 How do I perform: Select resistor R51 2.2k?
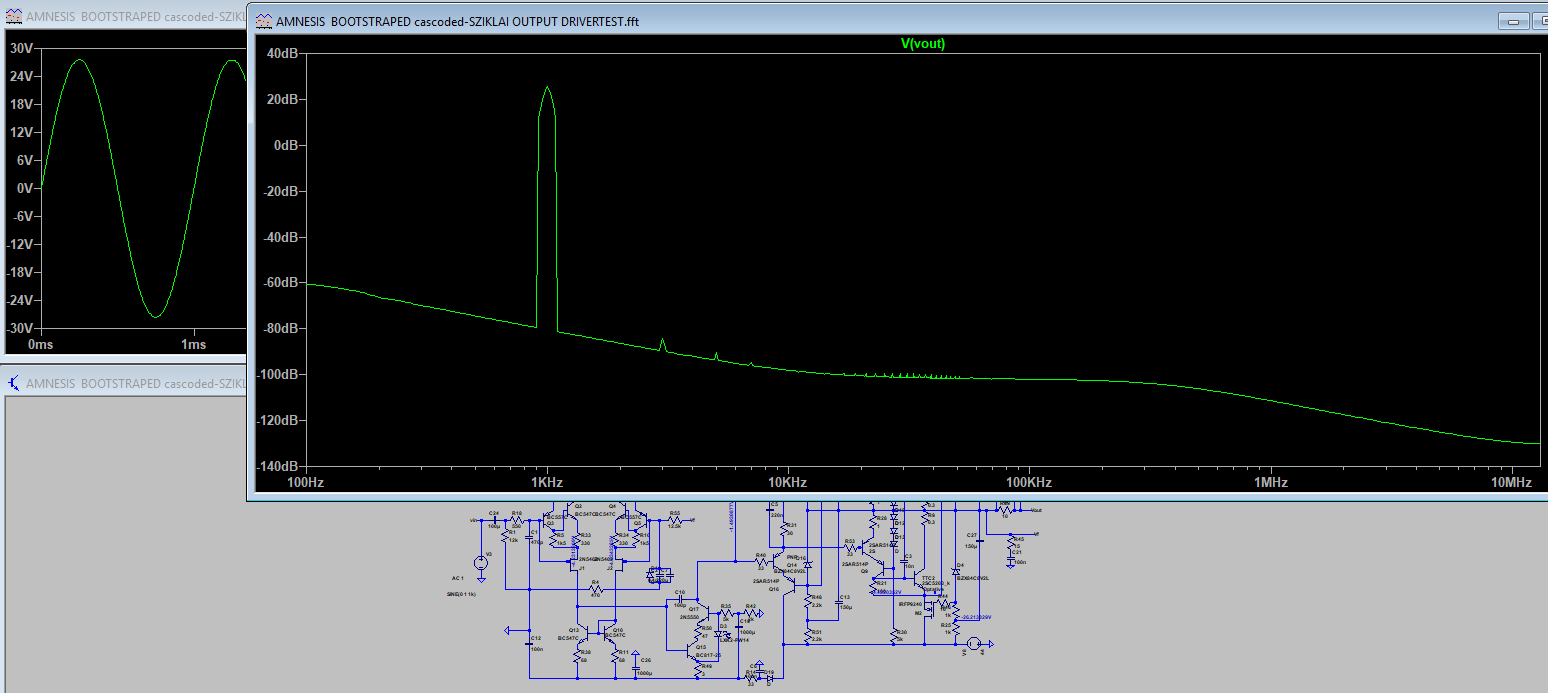click(808, 636)
